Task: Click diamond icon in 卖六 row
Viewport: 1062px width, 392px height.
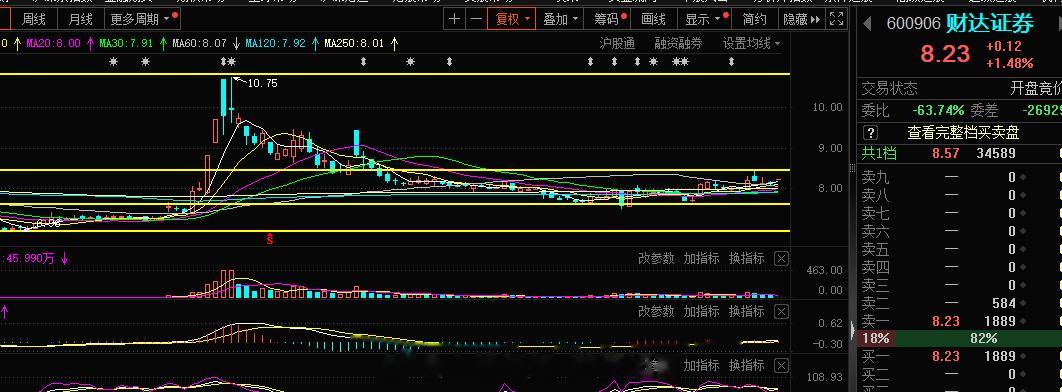Action: tap(1023, 232)
